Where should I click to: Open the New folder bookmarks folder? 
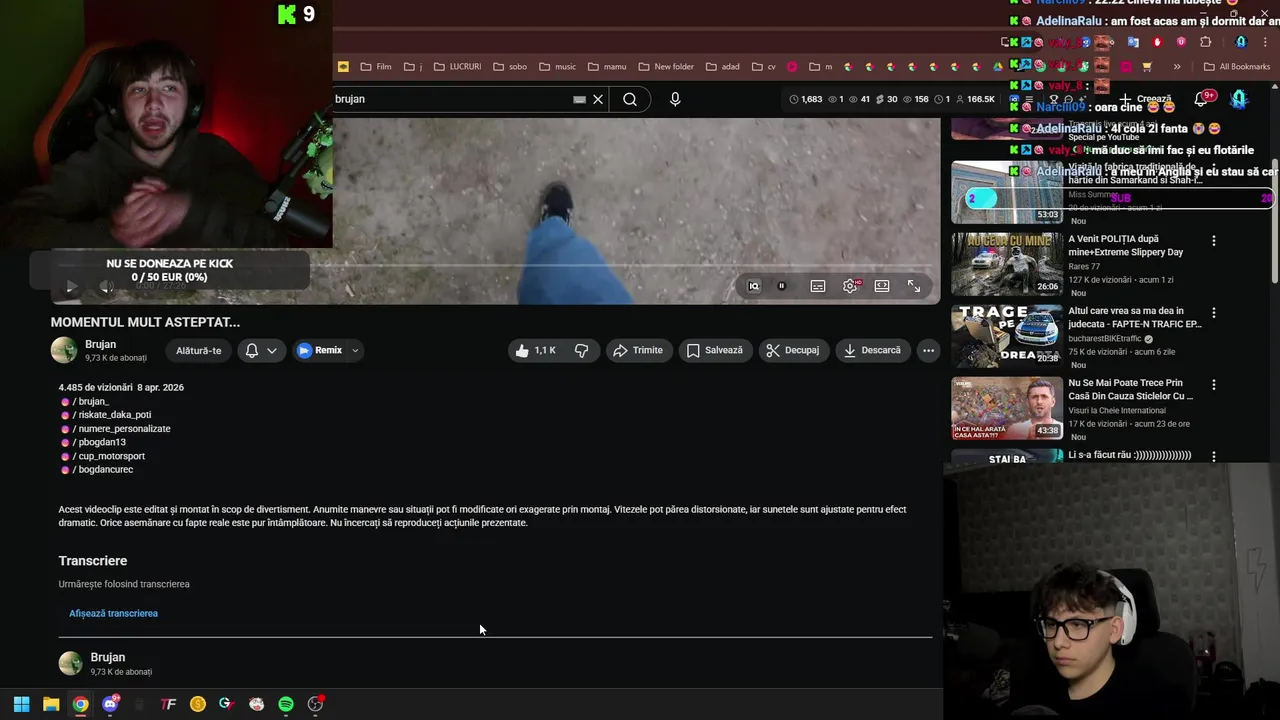[x=666, y=67]
